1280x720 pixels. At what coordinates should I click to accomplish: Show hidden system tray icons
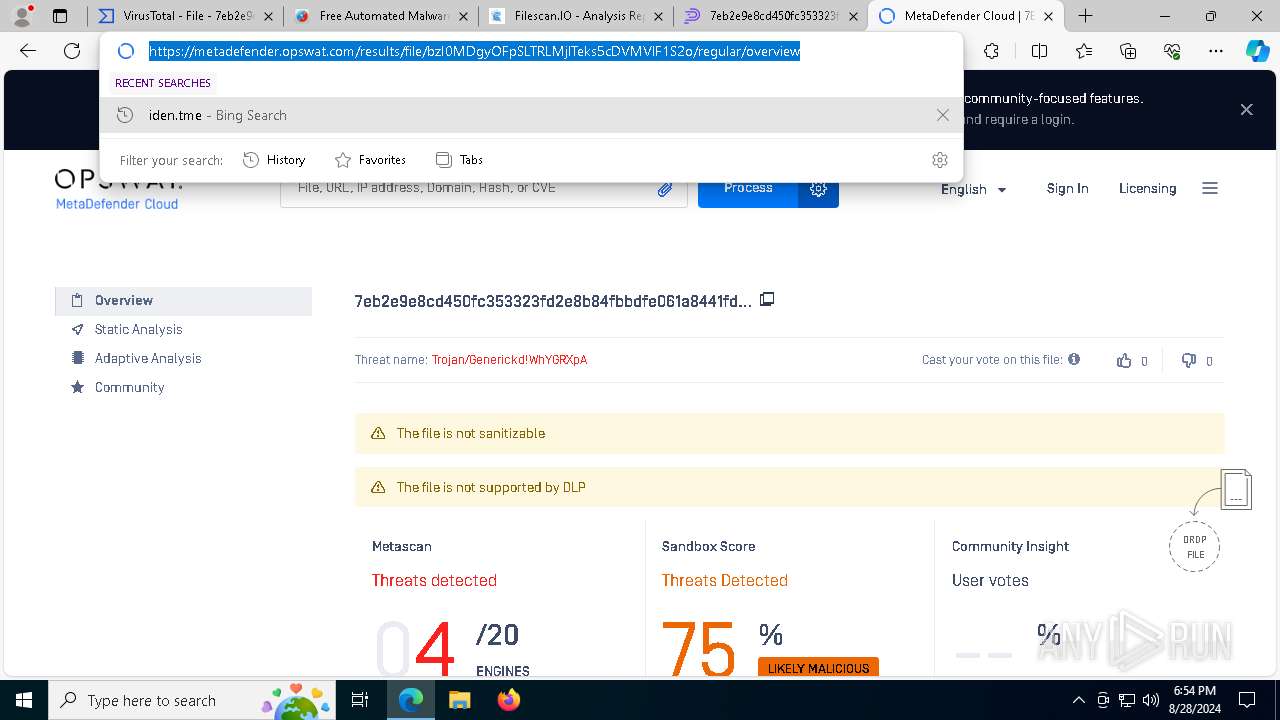click(1078, 700)
